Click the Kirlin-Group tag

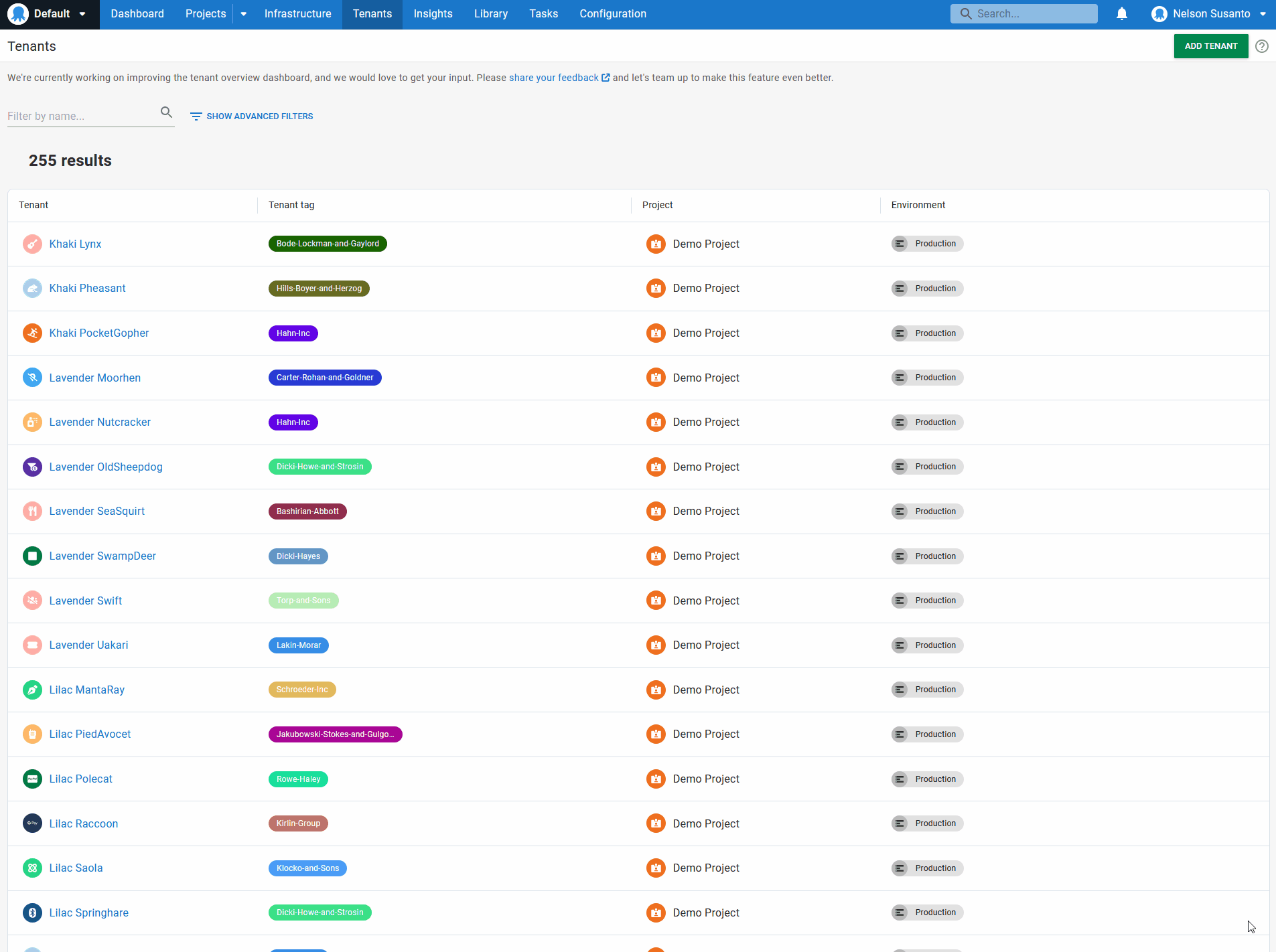[x=298, y=823]
